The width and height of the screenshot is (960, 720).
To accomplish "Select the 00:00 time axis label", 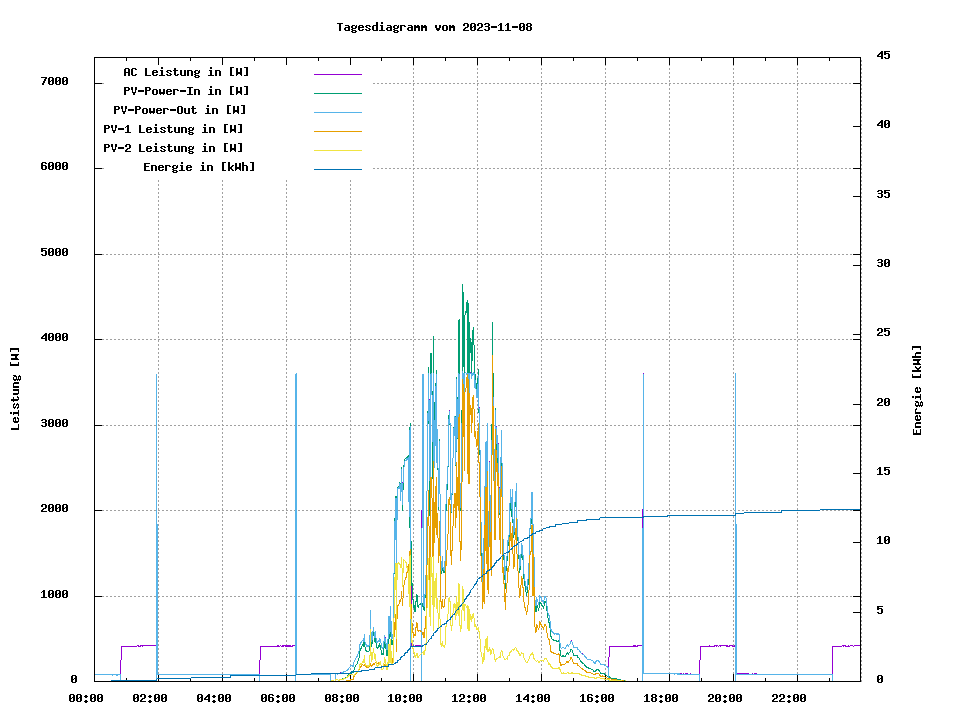I will 86,698.
